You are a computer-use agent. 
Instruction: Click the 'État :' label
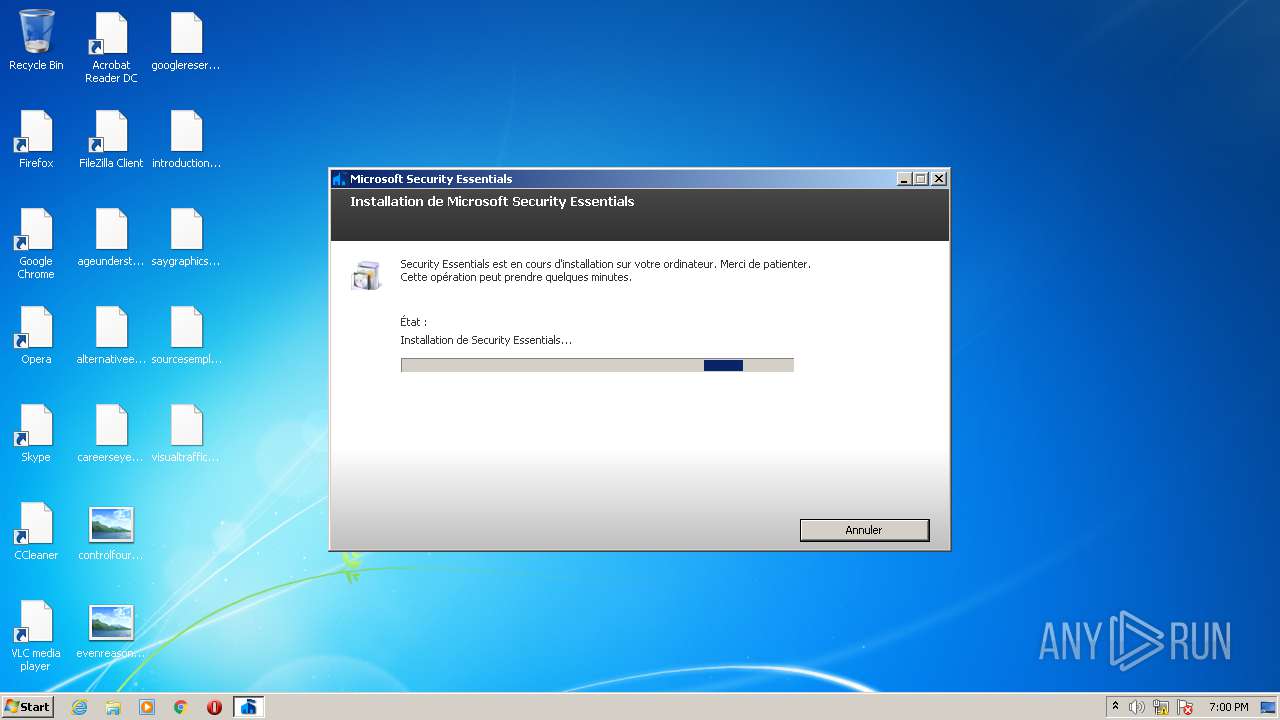413,322
